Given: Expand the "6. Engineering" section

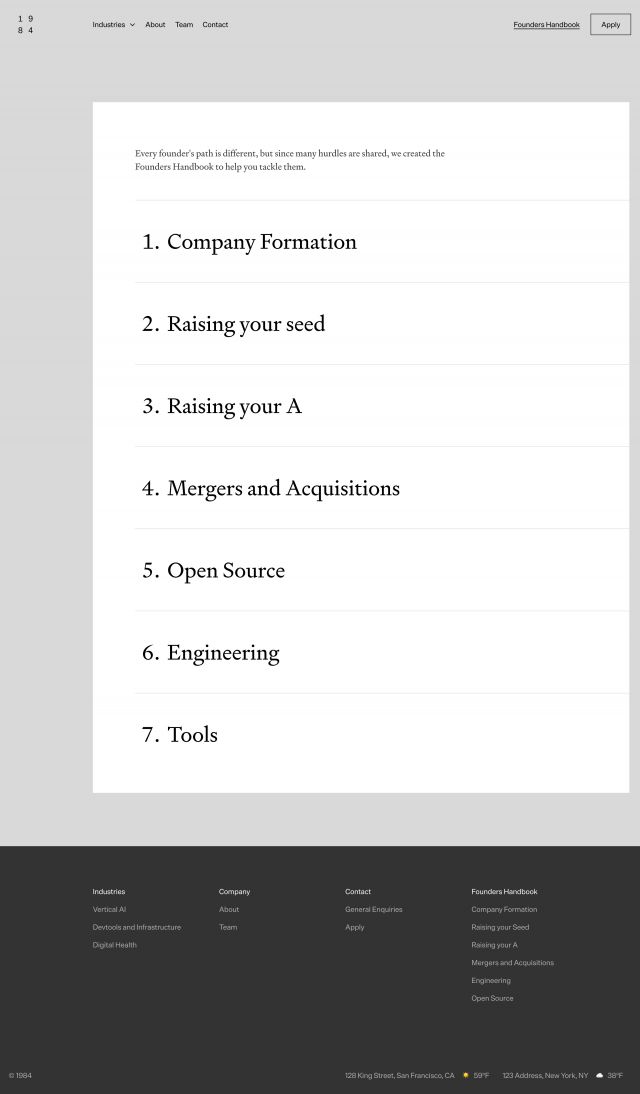Looking at the screenshot, I should pyautogui.click(x=211, y=653).
